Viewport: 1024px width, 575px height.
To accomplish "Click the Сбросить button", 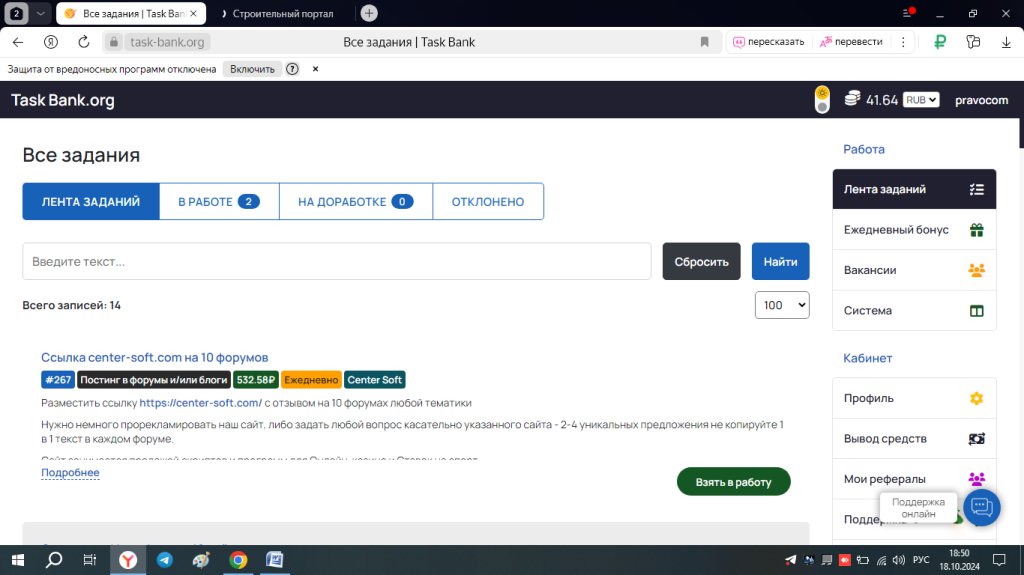I will (701, 261).
